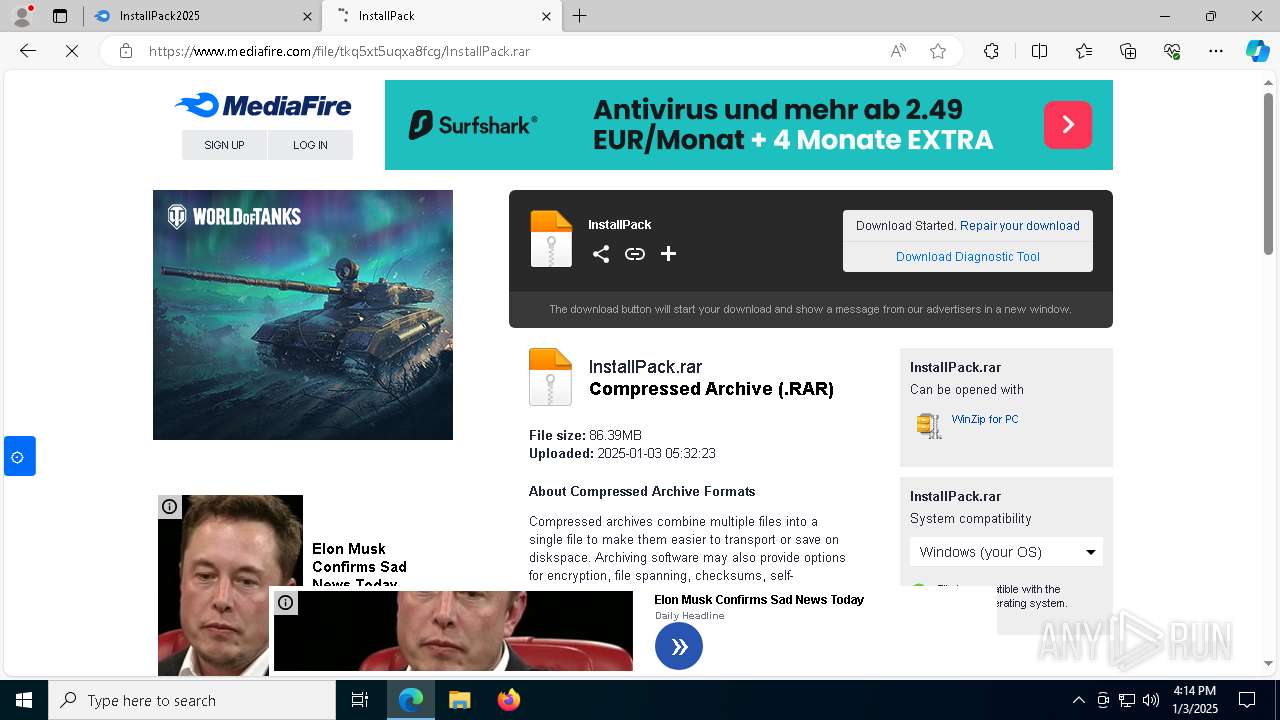
Task: Click Elon Musk Confirms Sad News headline
Action: click(x=759, y=600)
